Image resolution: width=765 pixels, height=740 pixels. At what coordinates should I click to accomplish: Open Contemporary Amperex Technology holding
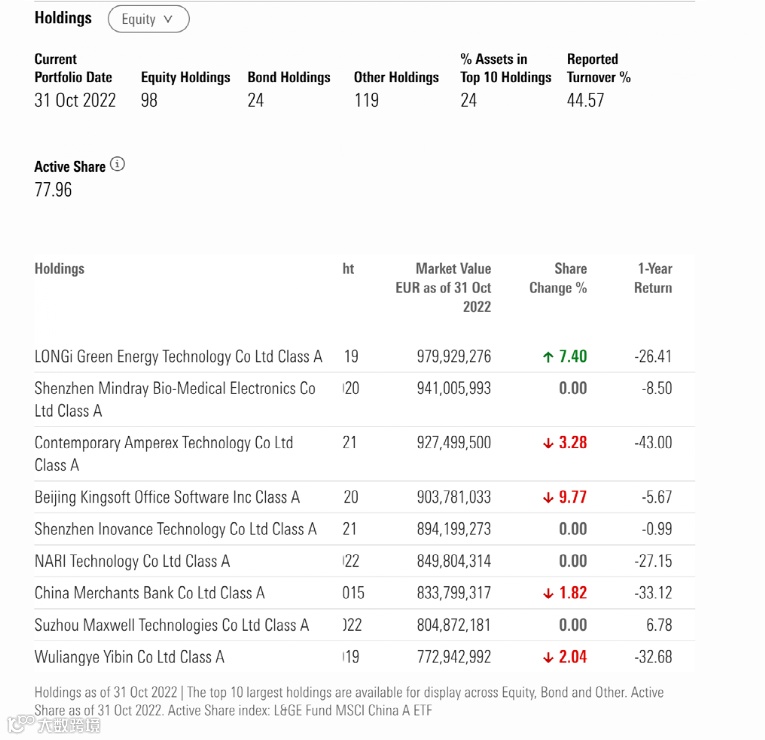coord(163,454)
